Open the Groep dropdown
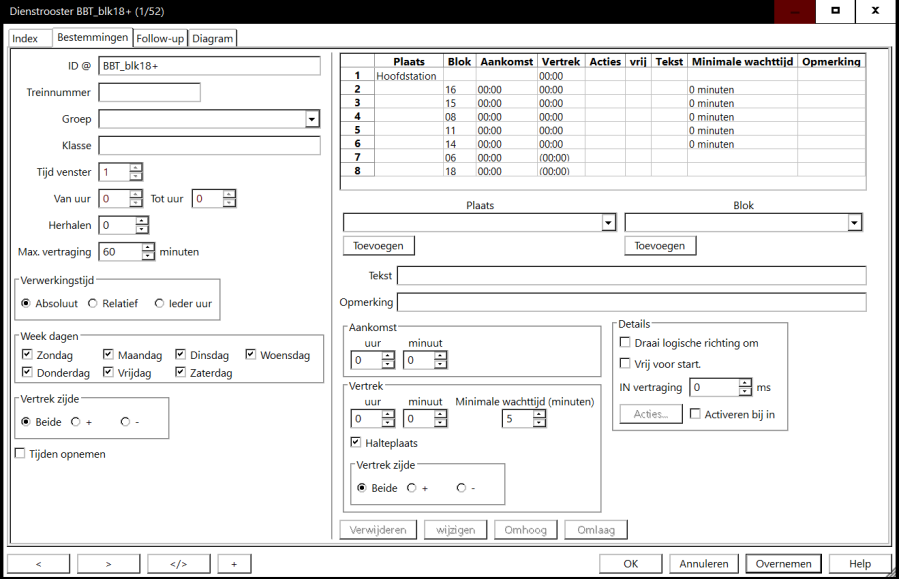Image resolution: width=899 pixels, height=579 pixels. 312,120
